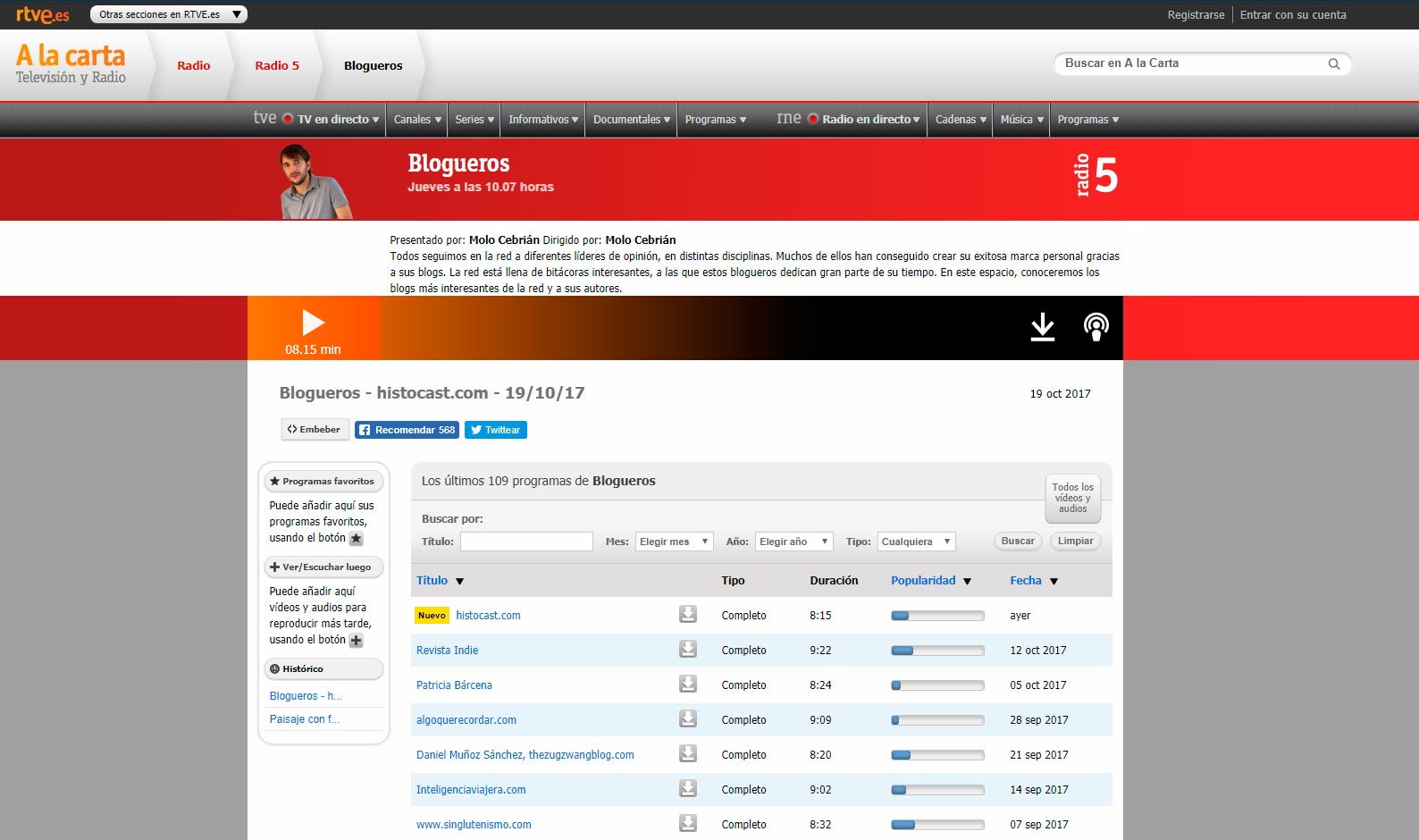Click the A la carta logo
The height and width of the screenshot is (840, 1419).
pyautogui.click(x=71, y=64)
